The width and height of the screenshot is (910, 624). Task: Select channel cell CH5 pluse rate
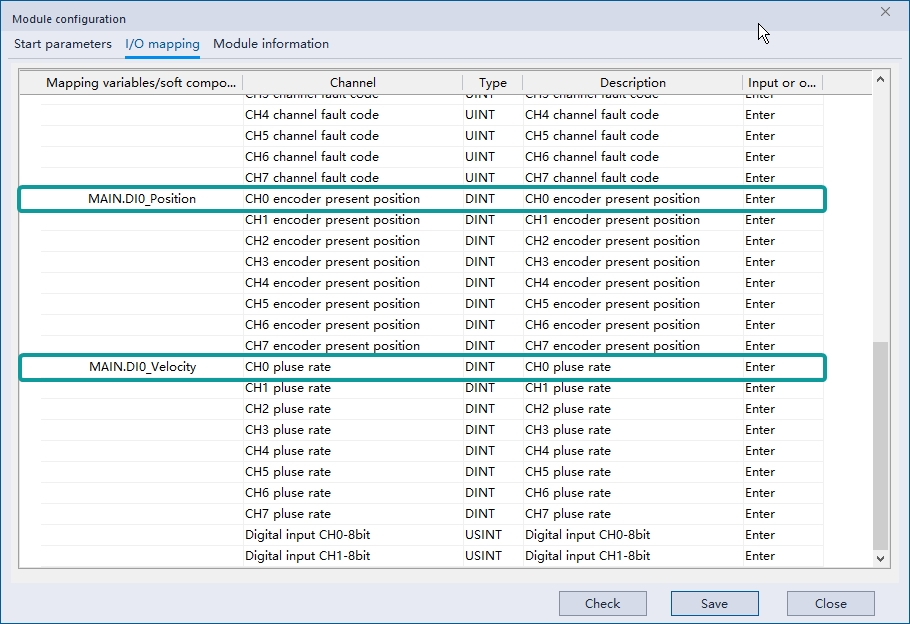[x=353, y=472]
